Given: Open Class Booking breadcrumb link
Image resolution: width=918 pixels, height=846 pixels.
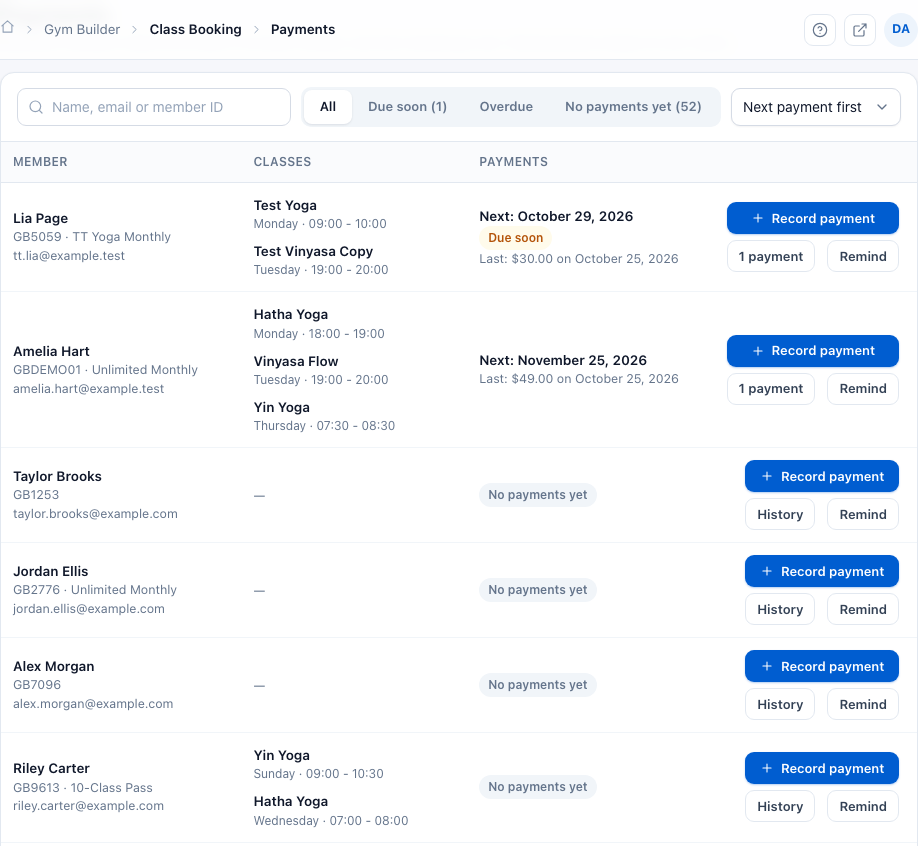Looking at the screenshot, I should click(x=196, y=29).
